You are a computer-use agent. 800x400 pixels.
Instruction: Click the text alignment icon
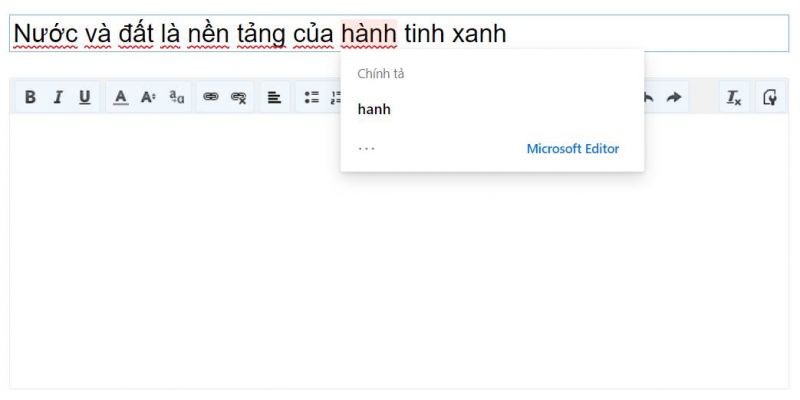pyautogui.click(x=274, y=97)
